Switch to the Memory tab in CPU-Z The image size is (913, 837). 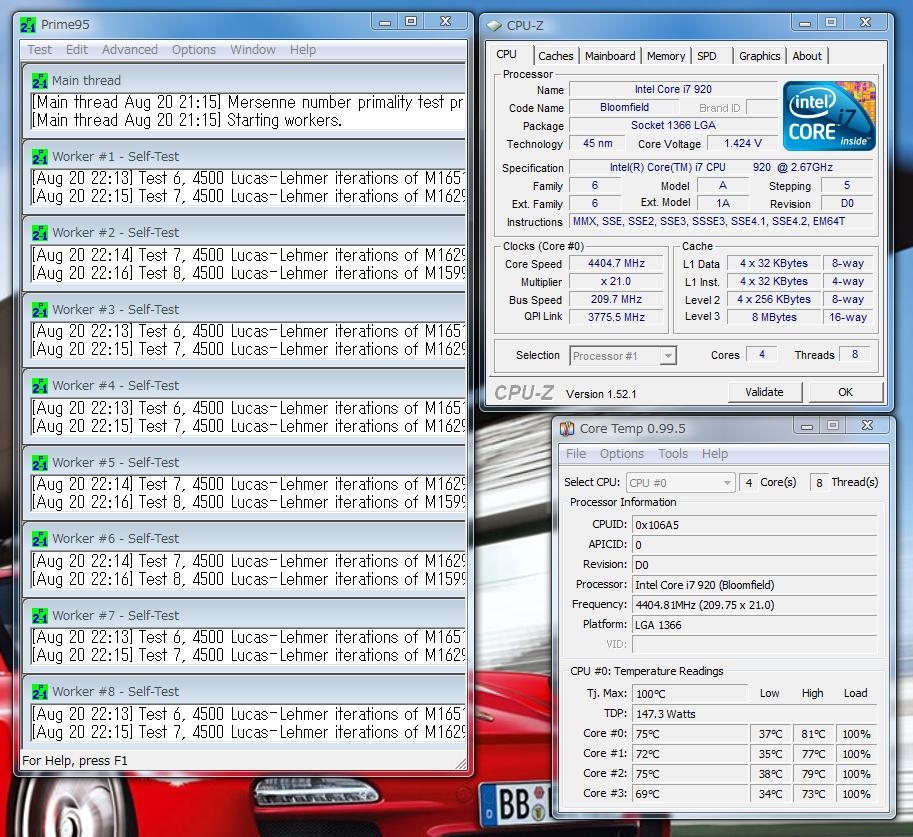666,56
